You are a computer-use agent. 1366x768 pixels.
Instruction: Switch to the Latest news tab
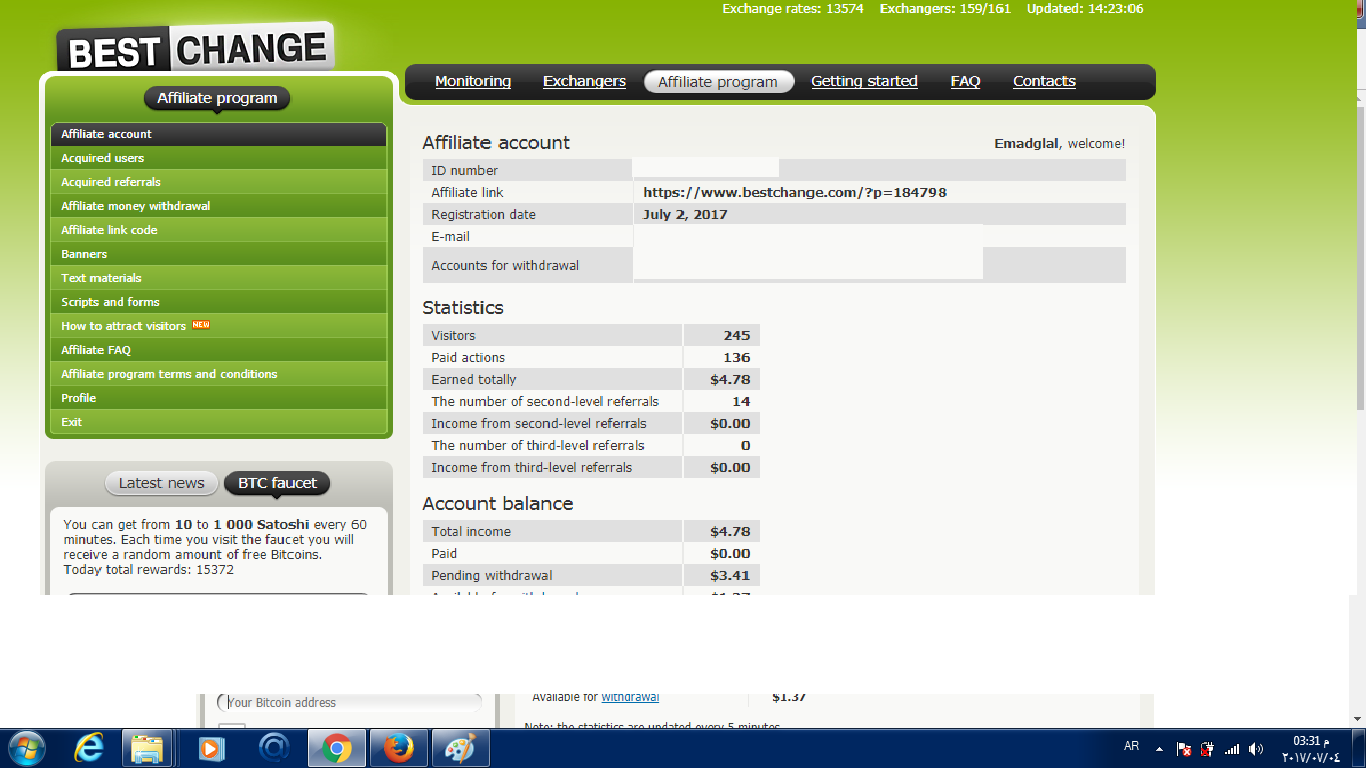(x=161, y=483)
